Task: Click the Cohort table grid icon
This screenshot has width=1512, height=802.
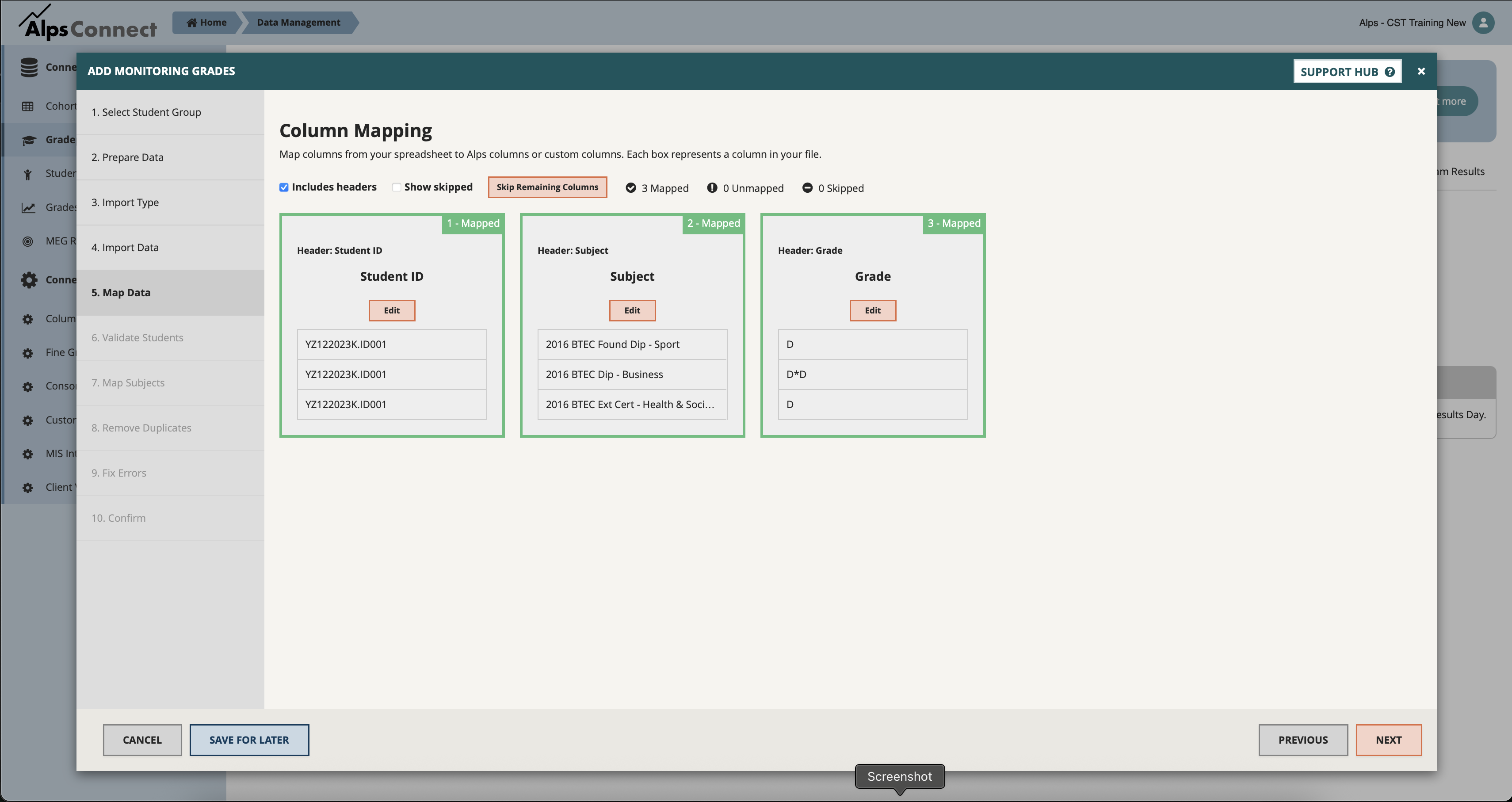Action: point(27,106)
